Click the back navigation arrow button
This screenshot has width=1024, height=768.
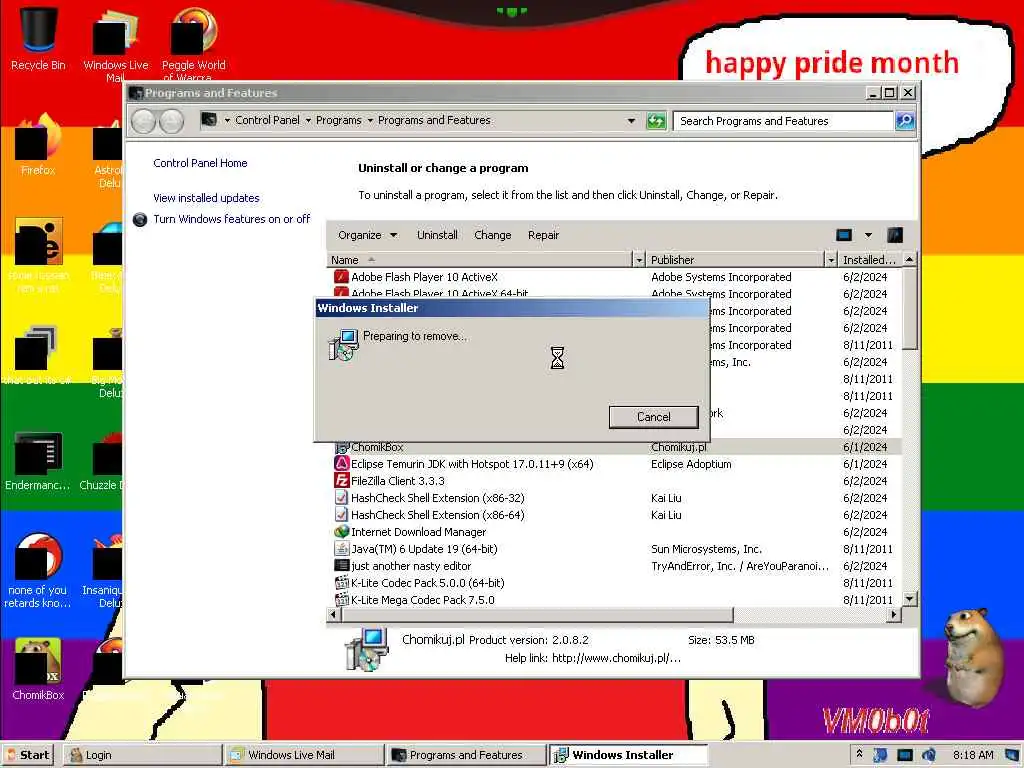click(x=144, y=121)
